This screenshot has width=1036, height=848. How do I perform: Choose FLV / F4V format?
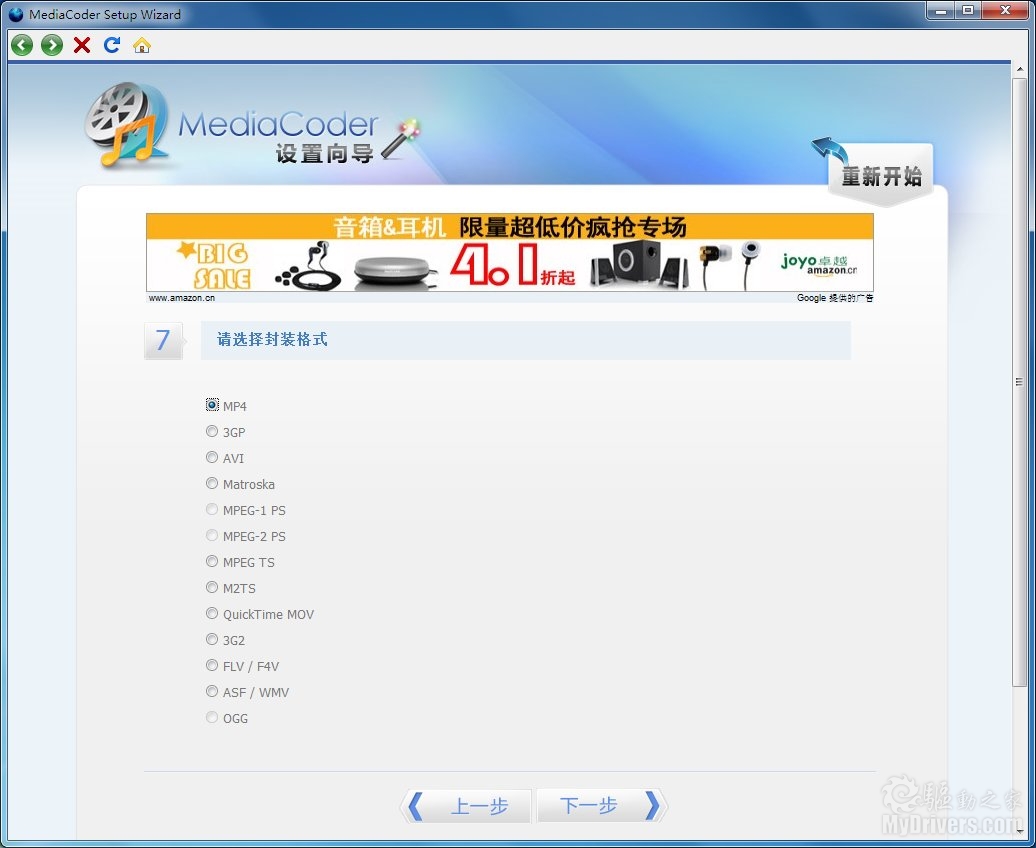[212, 665]
